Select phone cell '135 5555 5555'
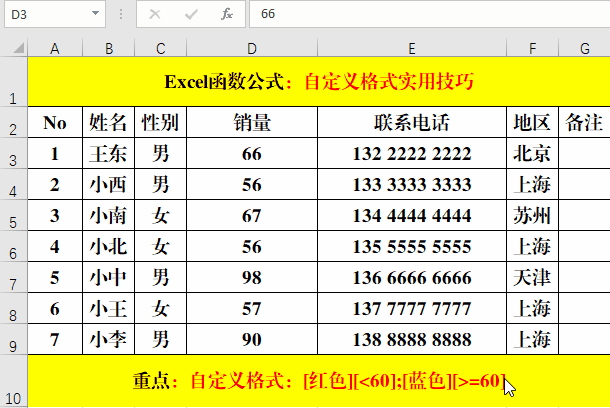 pyautogui.click(x=412, y=246)
